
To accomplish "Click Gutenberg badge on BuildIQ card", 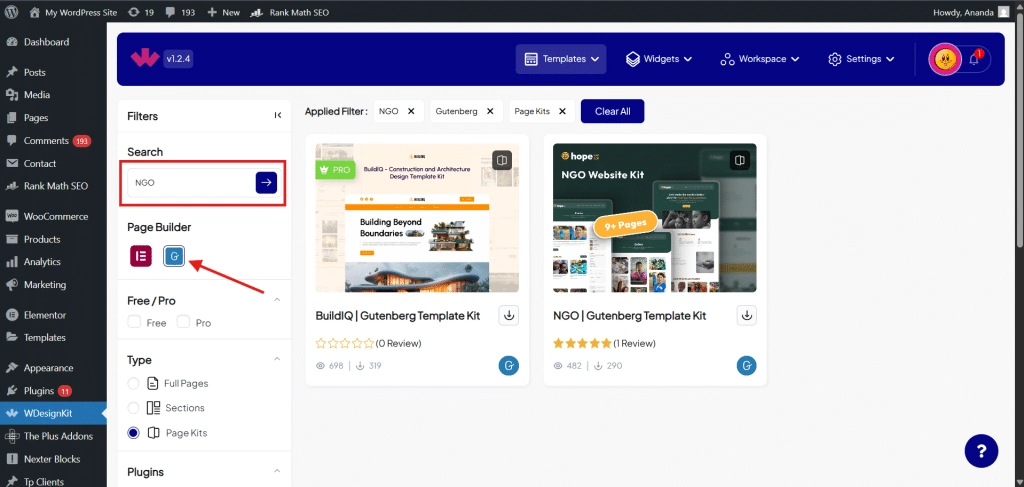I will tap(509, 366).
